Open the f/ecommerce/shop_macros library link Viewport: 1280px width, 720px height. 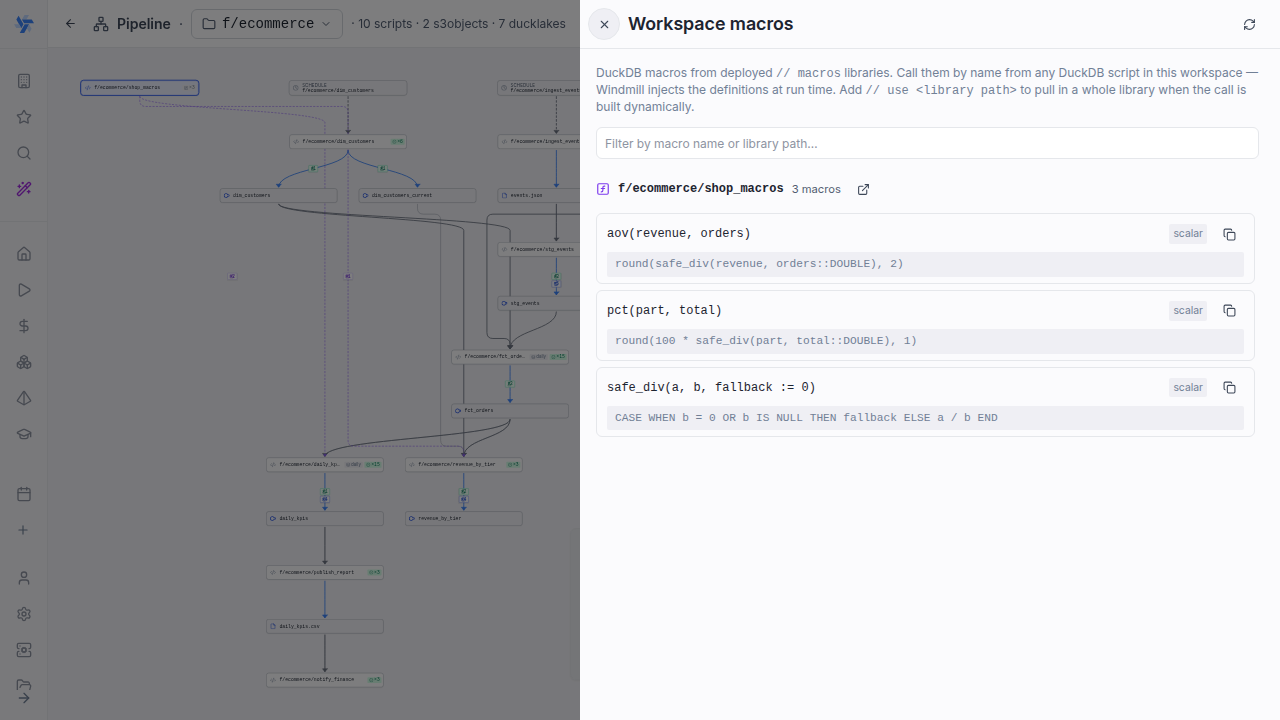[700, 188]
